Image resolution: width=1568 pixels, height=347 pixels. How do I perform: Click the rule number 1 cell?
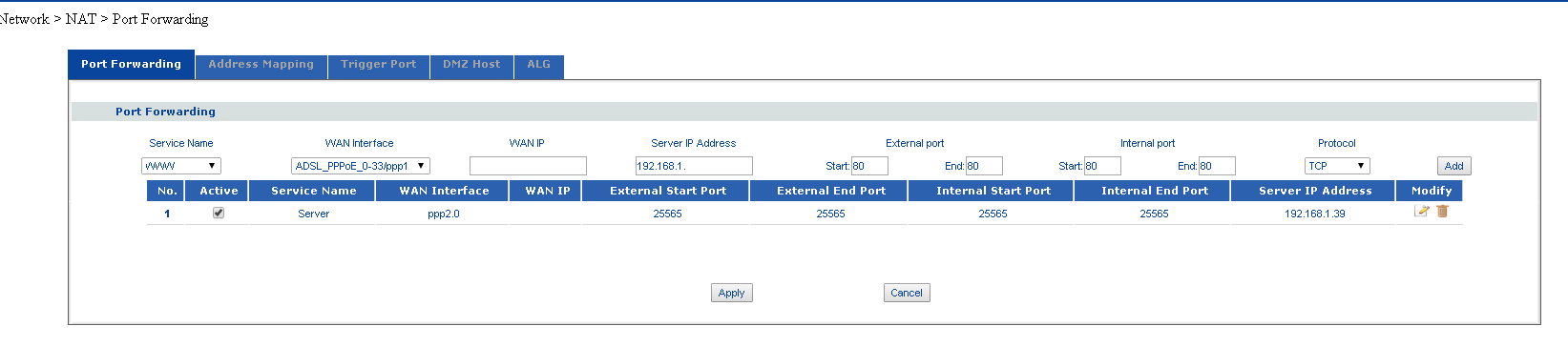pos(167,214)
